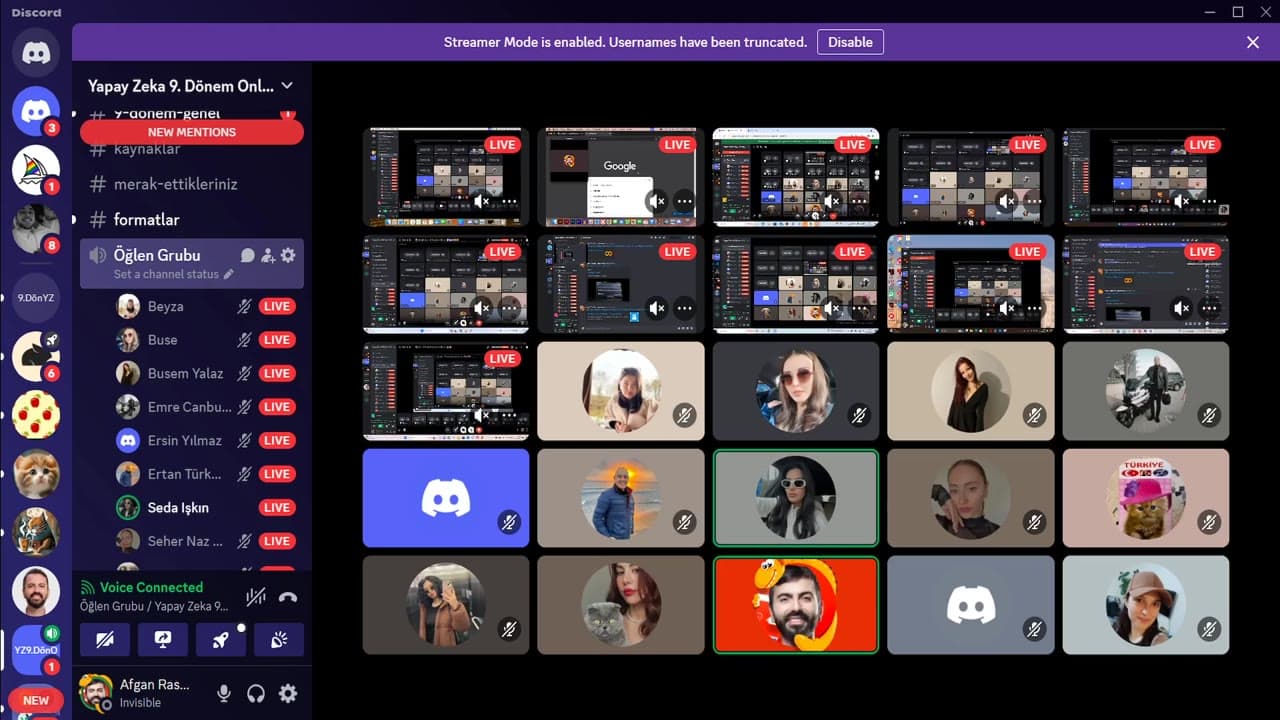
Task: Click the LIVE badge next to Seda Işkın
Action: [277, 508]
